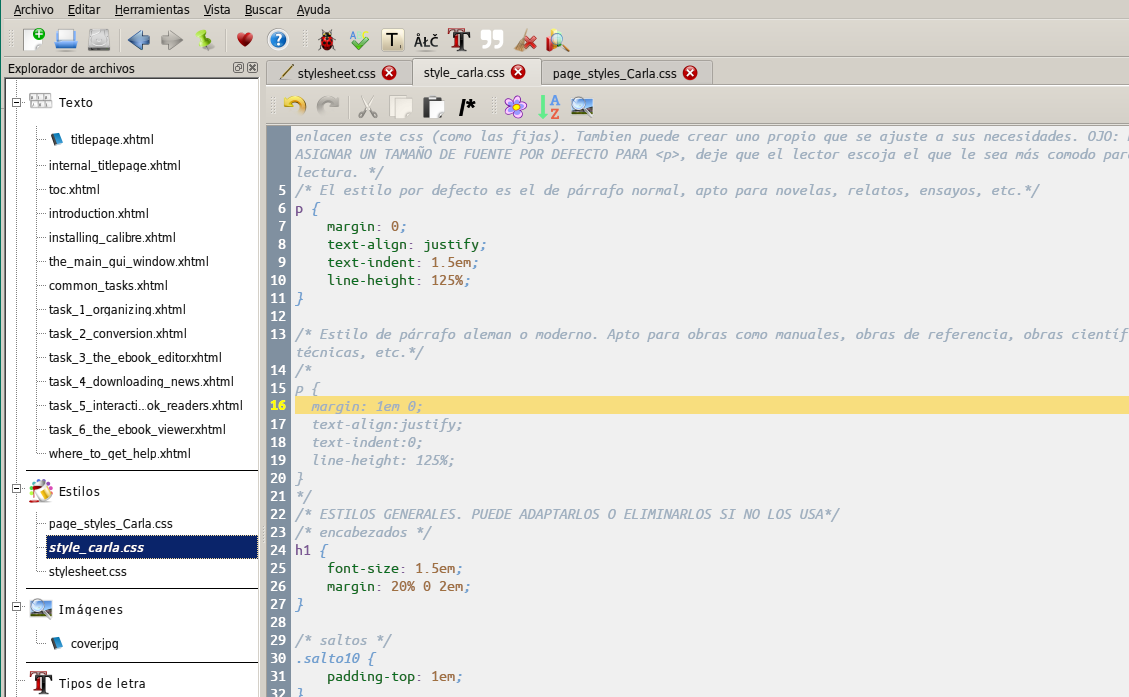Click the green pushpin checkpoint icon

click(204, 40)
